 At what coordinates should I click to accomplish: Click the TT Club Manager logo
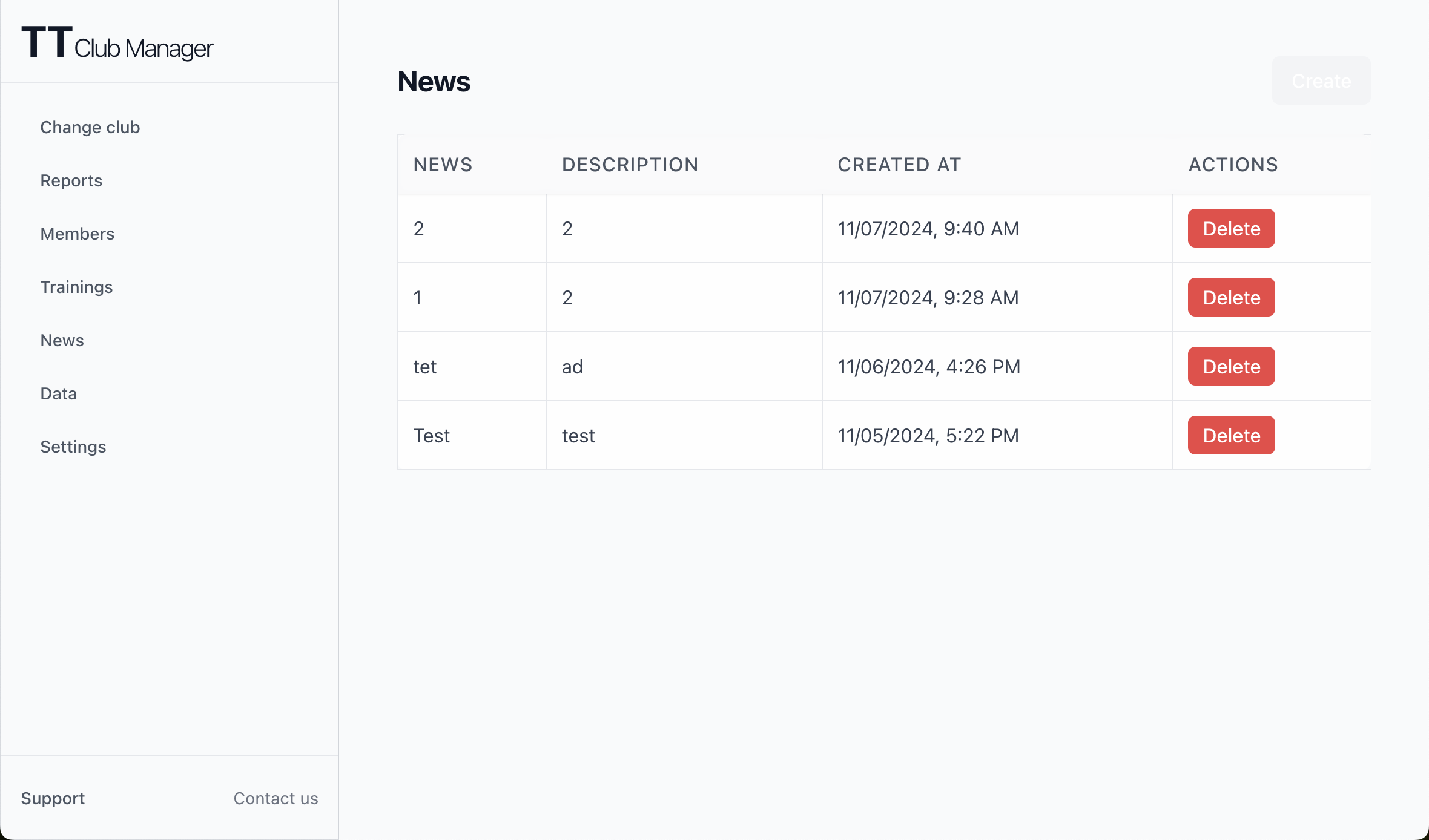(117, 44)
